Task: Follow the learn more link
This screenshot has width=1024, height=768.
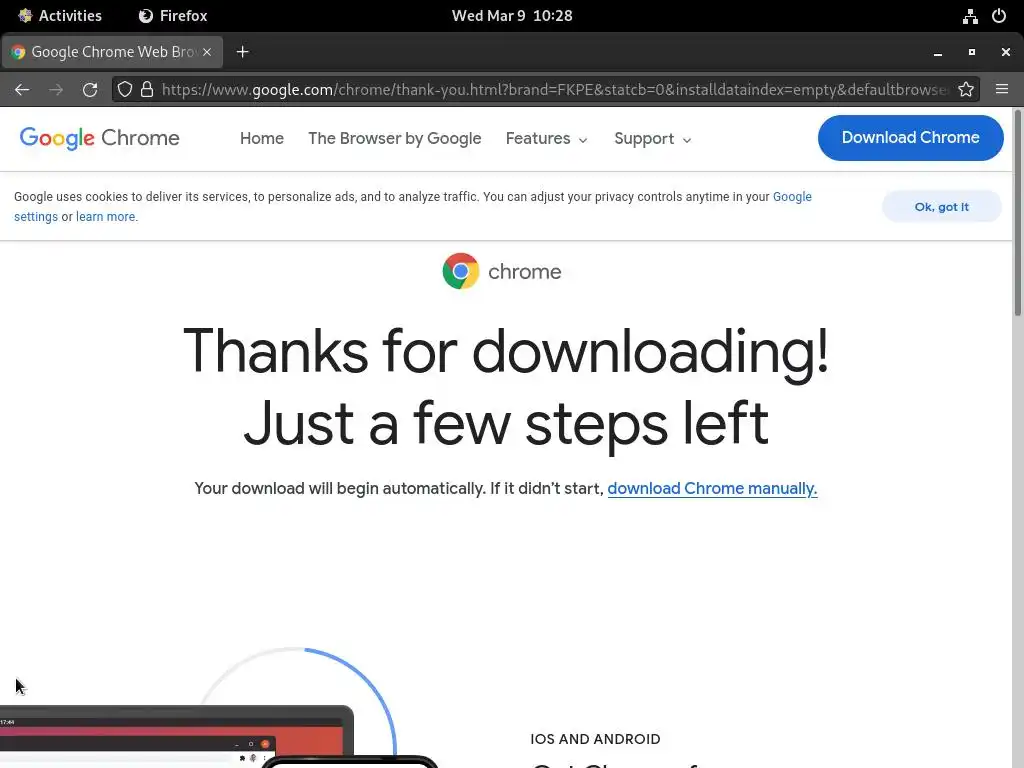Action: pyautogui.click(x=105, y=217)
